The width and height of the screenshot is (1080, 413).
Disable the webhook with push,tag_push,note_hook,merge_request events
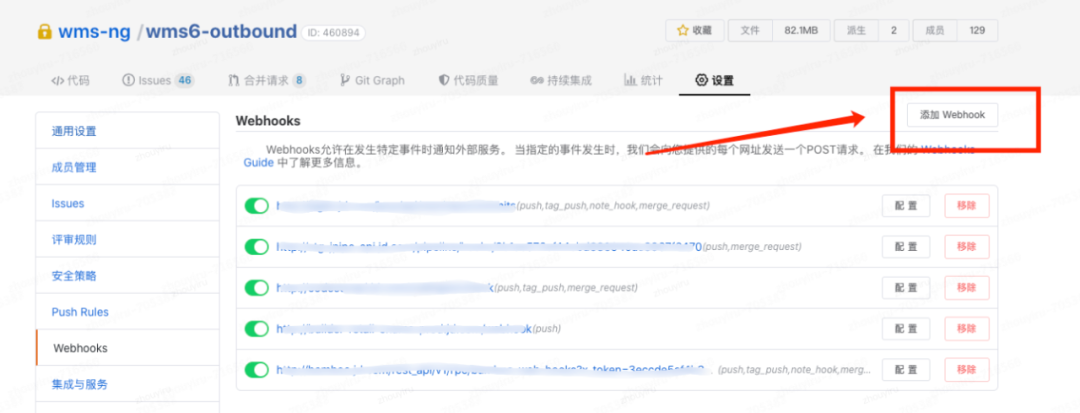coord(257,206)
